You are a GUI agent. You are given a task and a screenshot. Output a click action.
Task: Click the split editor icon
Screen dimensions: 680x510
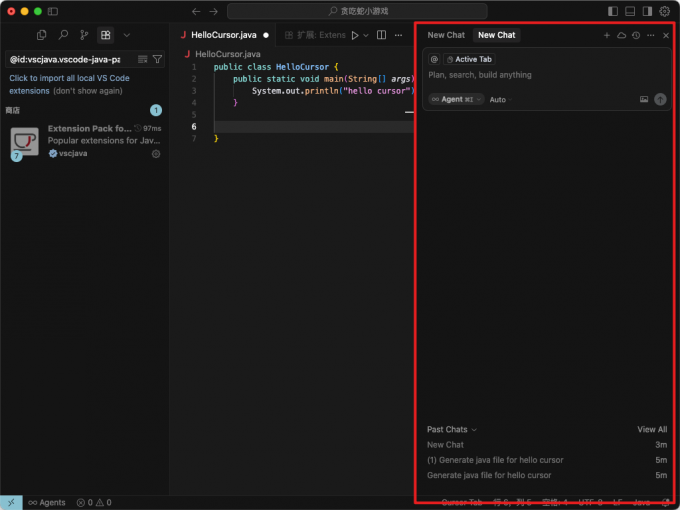pyautogui.click(x=381, y=35)
